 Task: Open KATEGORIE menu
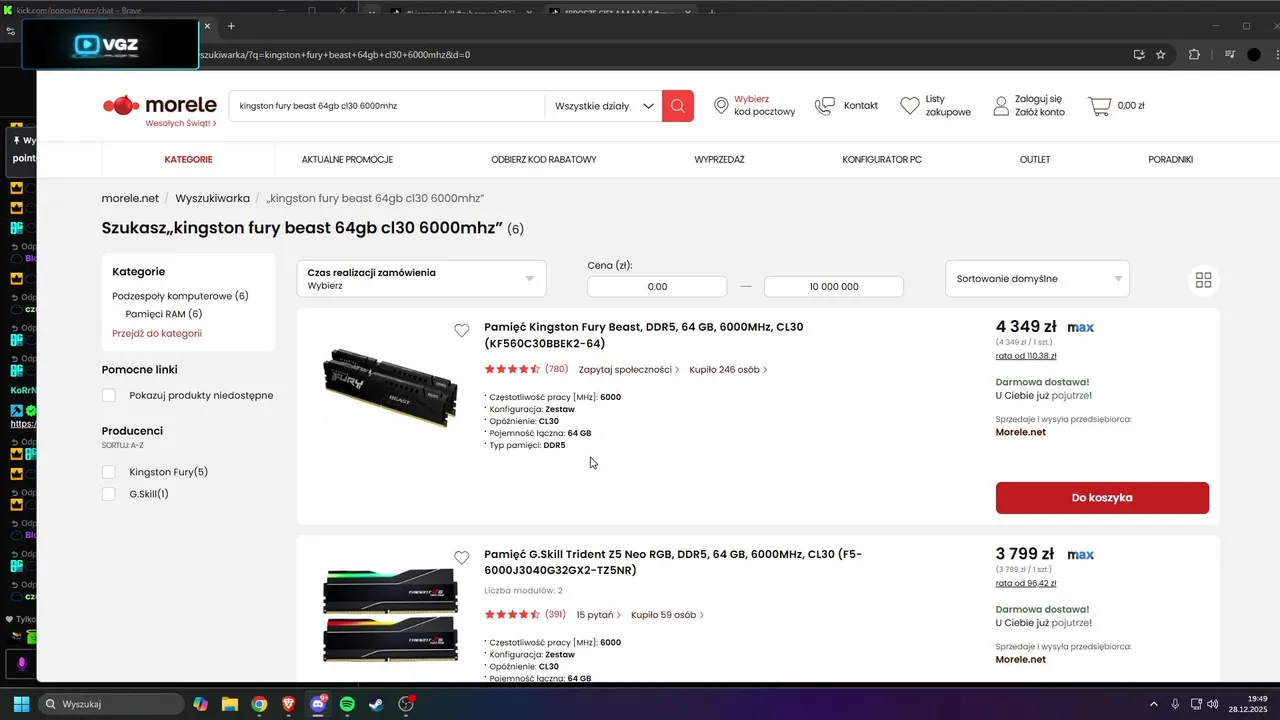tap(188, 159)
